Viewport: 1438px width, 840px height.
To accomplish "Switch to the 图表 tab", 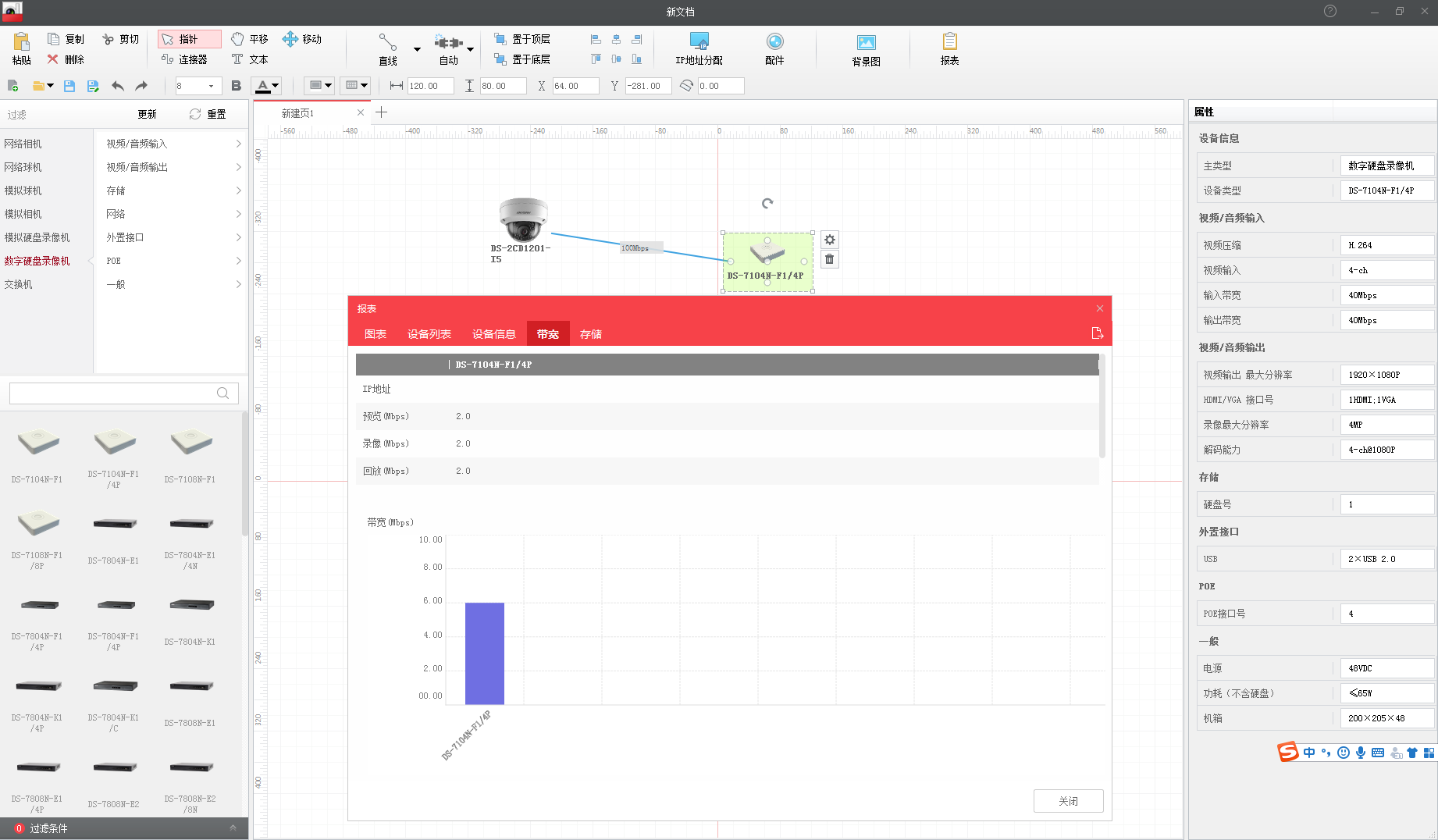I will point(376,334).
